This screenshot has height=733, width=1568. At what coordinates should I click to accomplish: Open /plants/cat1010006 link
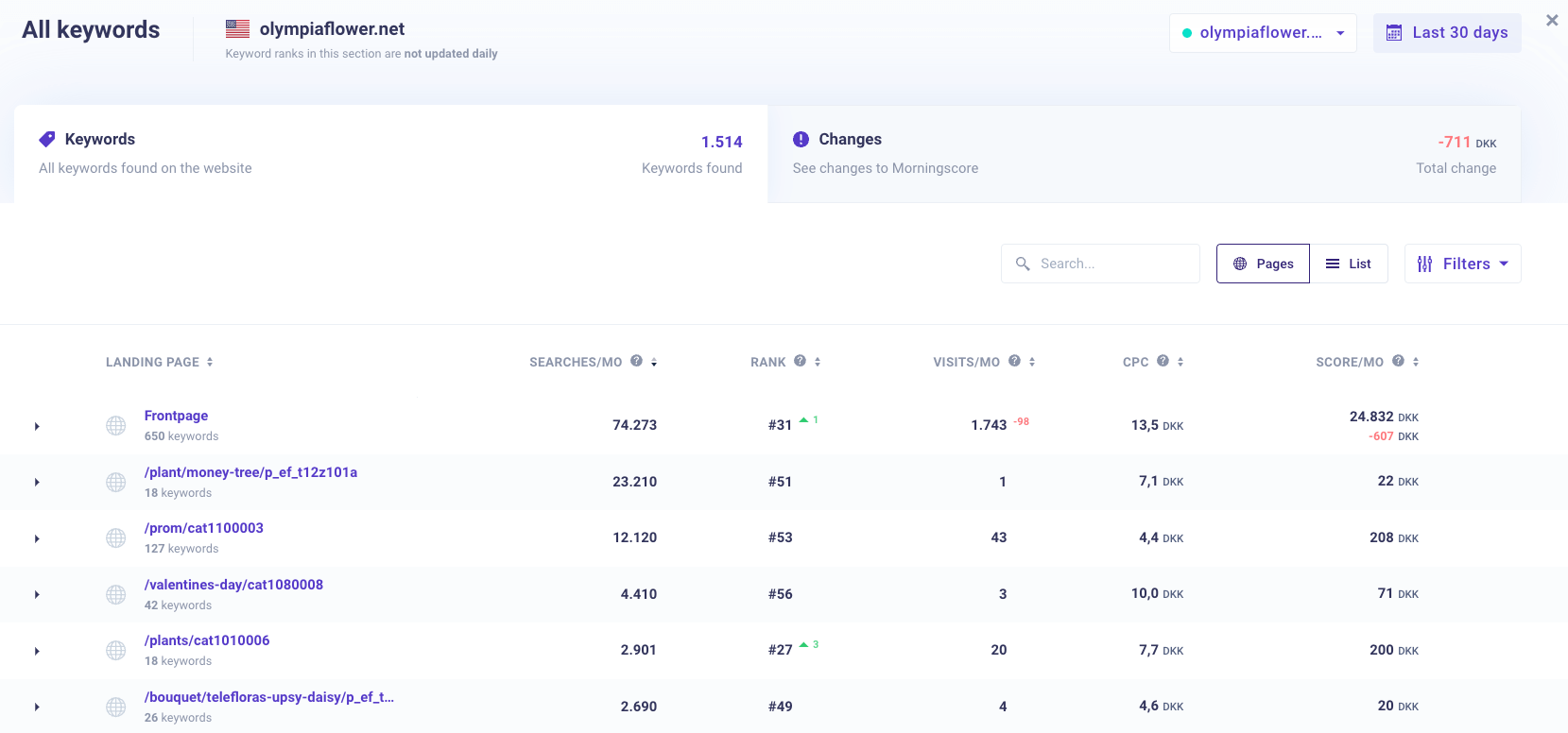pos(207,640)
